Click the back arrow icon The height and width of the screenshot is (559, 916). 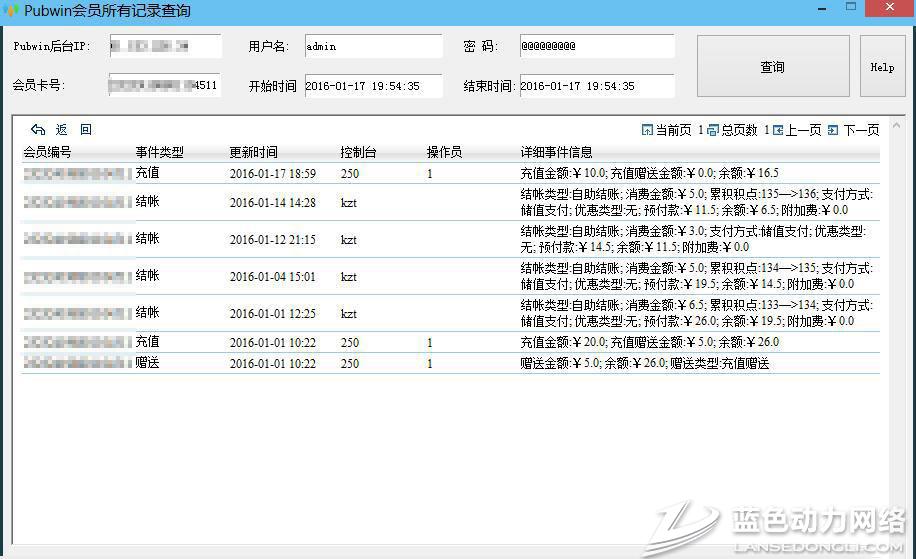38,130
